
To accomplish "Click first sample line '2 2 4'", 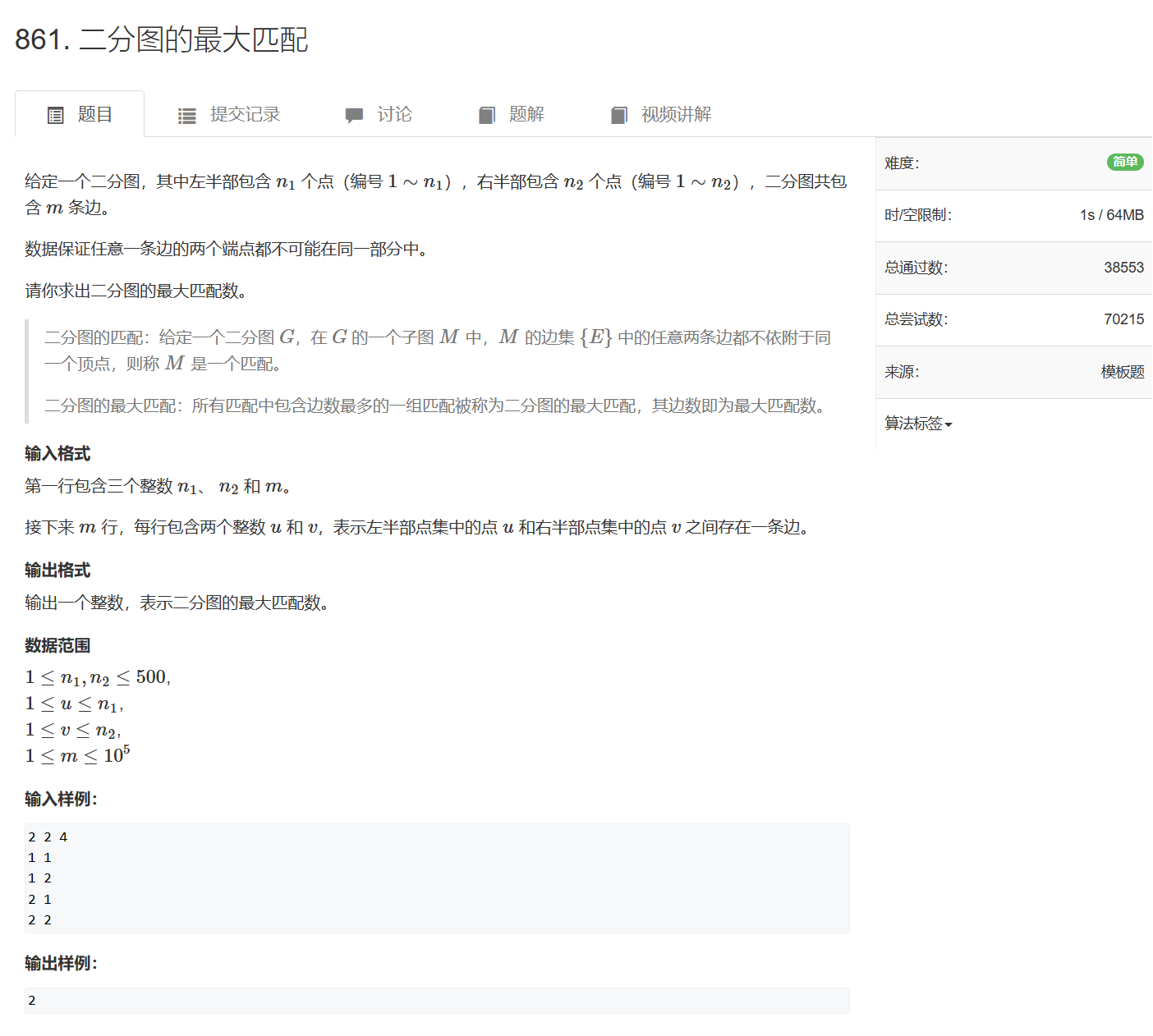I will pos(48,837).
